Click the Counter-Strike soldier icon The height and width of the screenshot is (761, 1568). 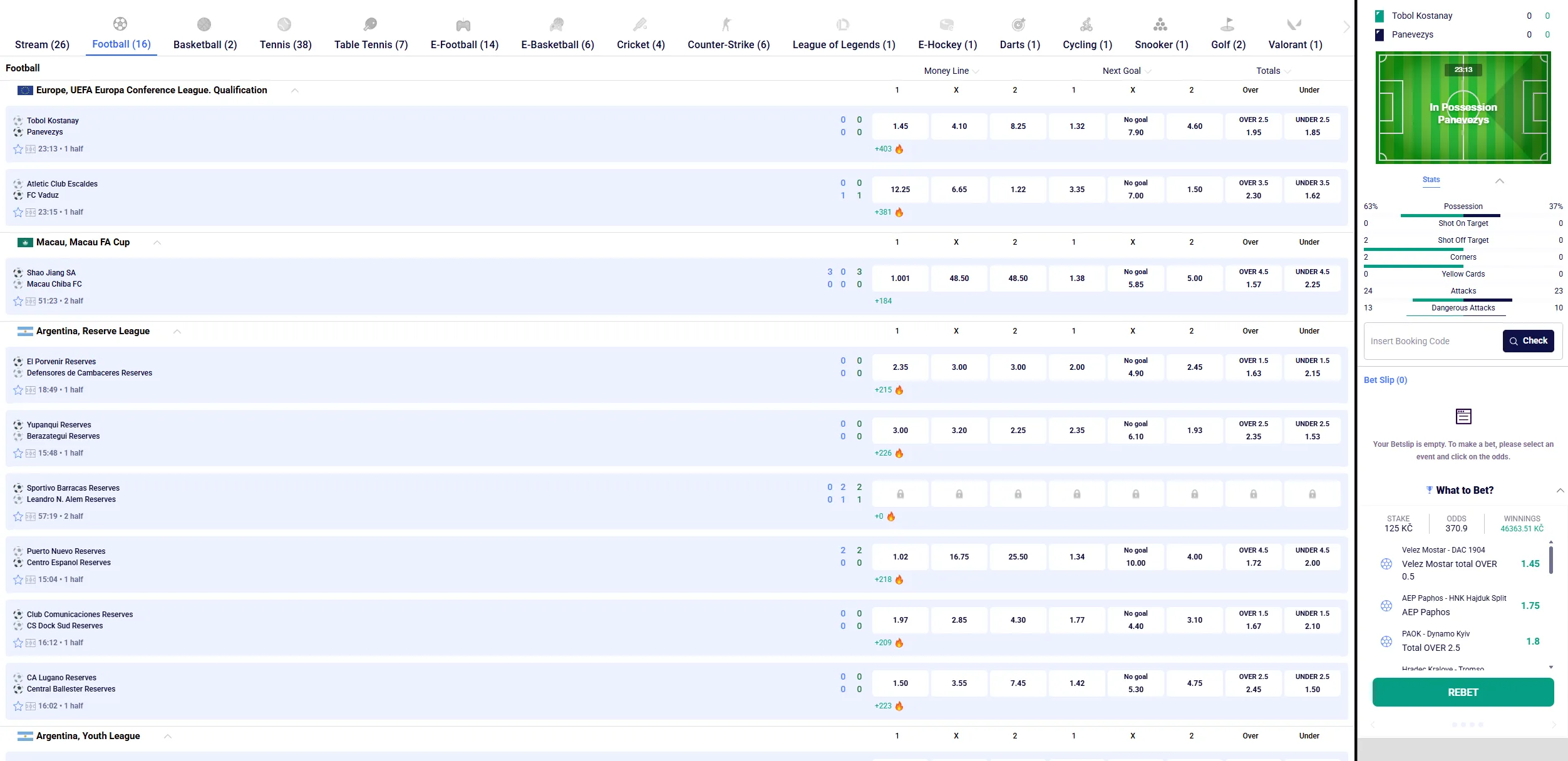726,24
